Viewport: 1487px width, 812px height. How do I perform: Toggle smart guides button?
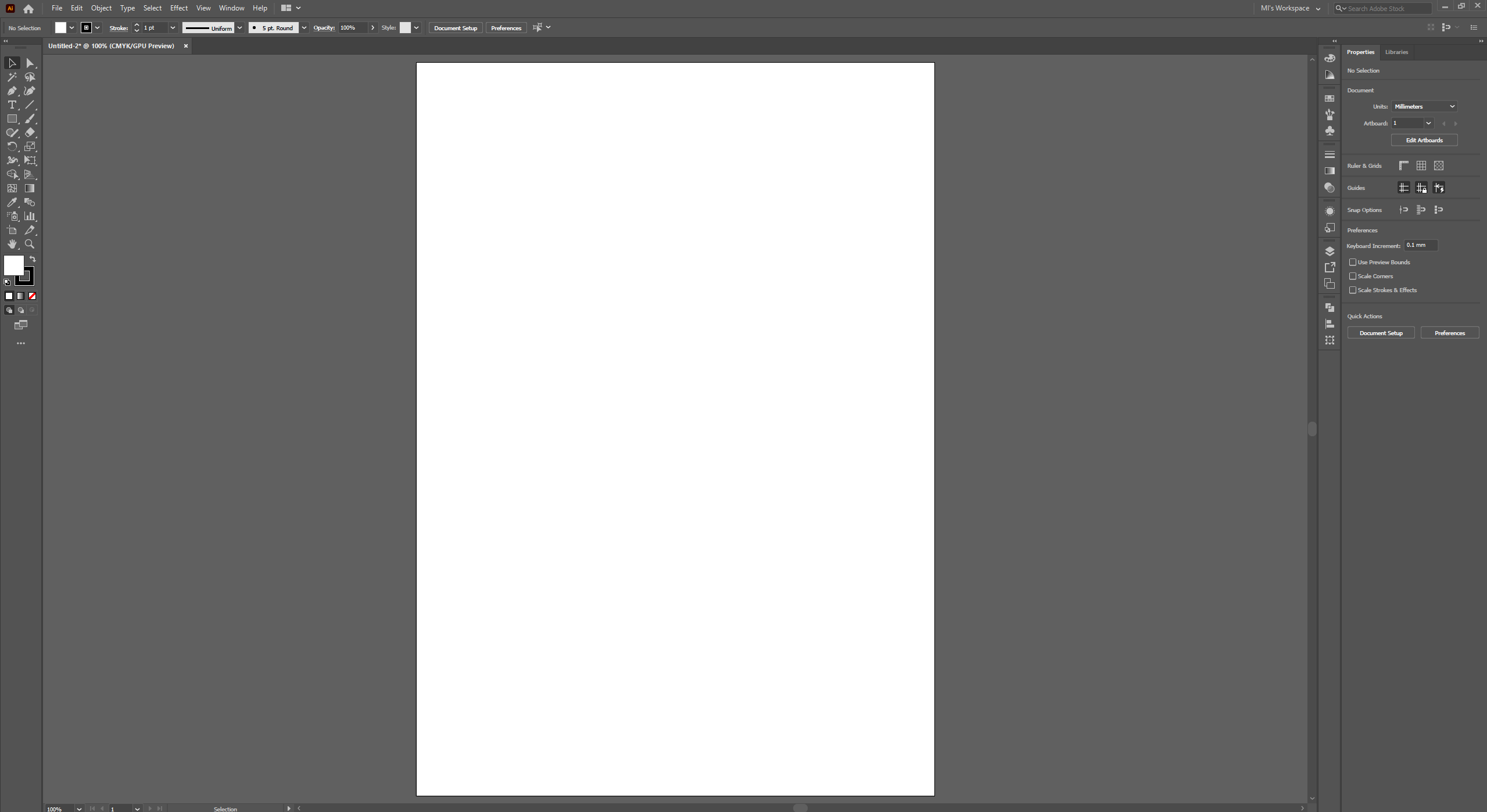1439,188
